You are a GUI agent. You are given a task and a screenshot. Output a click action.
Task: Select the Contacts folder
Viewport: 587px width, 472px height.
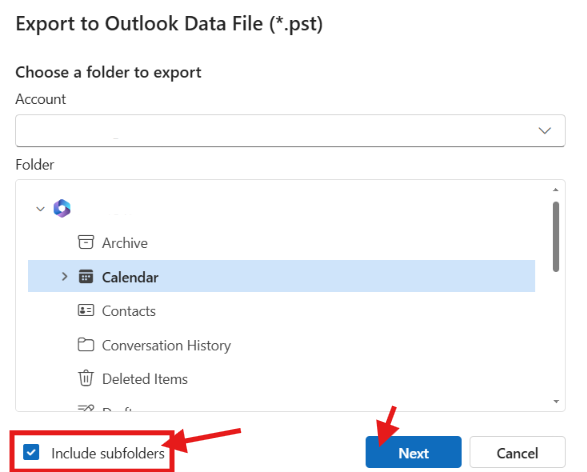(x=281, y=311)
